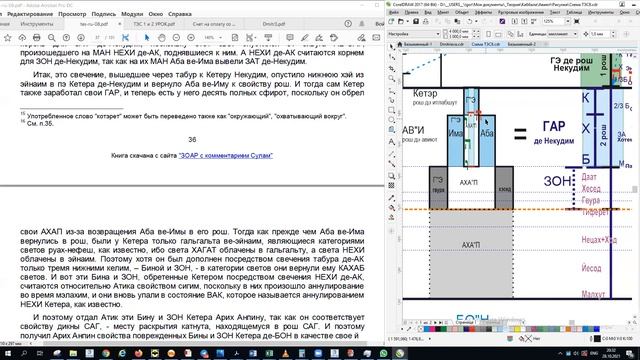Expand the Open file arrow in CorelDRAW
This screenshot has width=640, height=360.
[x=407, y=21]
